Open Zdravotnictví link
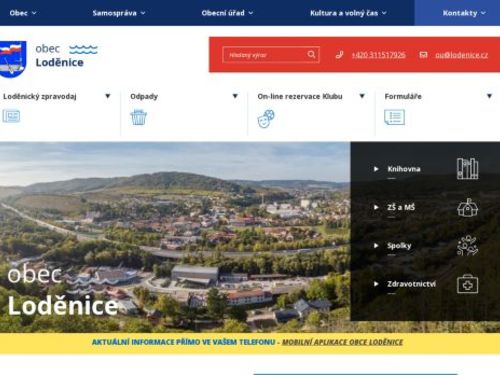500x375 pixels. (411, 284)
